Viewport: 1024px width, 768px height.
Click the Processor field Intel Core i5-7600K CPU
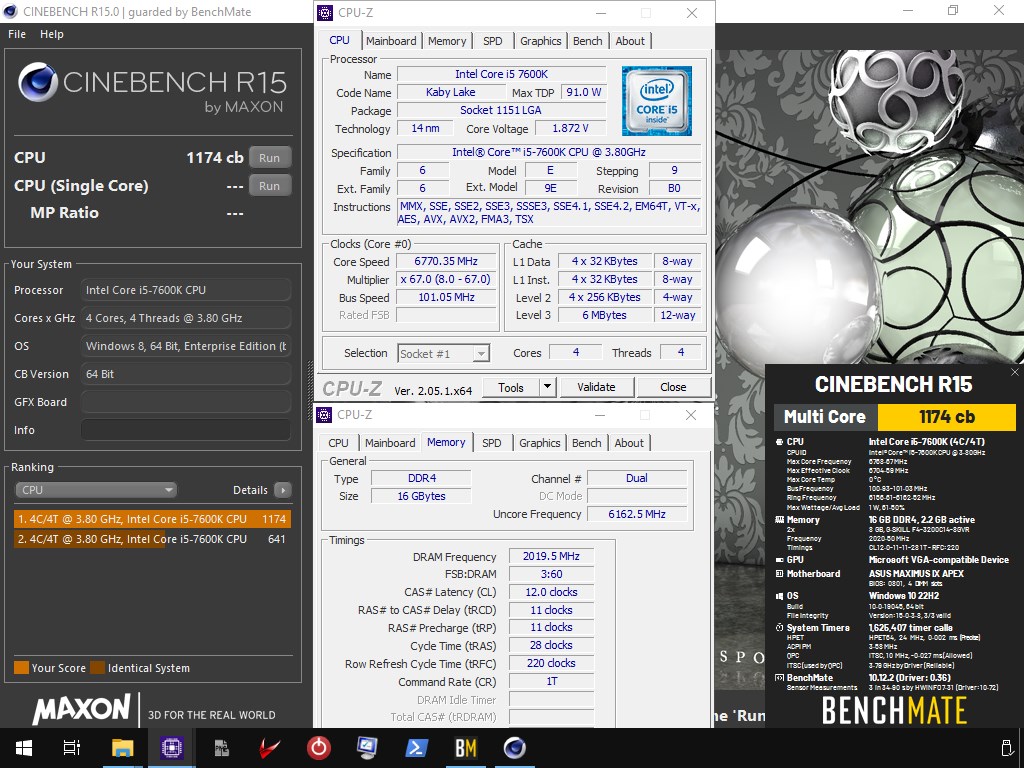pyautogui.click(x=185, y=290)
